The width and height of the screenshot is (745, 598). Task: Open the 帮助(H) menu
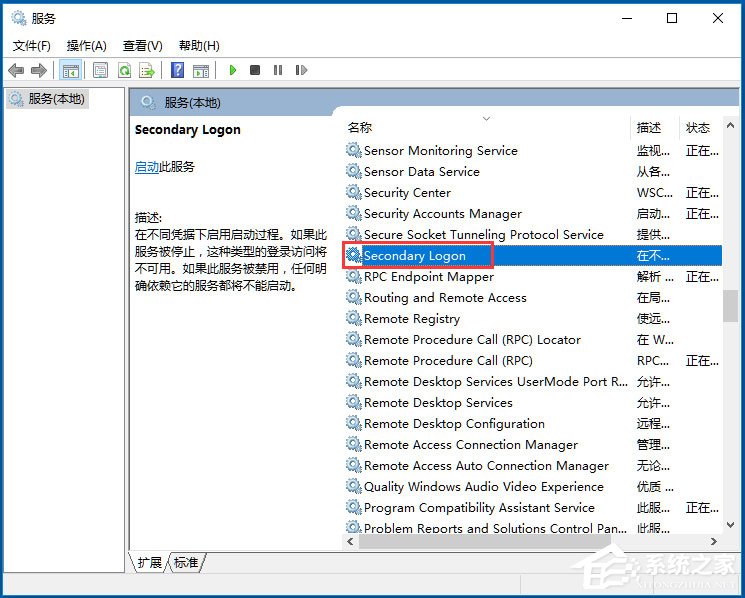[199, 46]
